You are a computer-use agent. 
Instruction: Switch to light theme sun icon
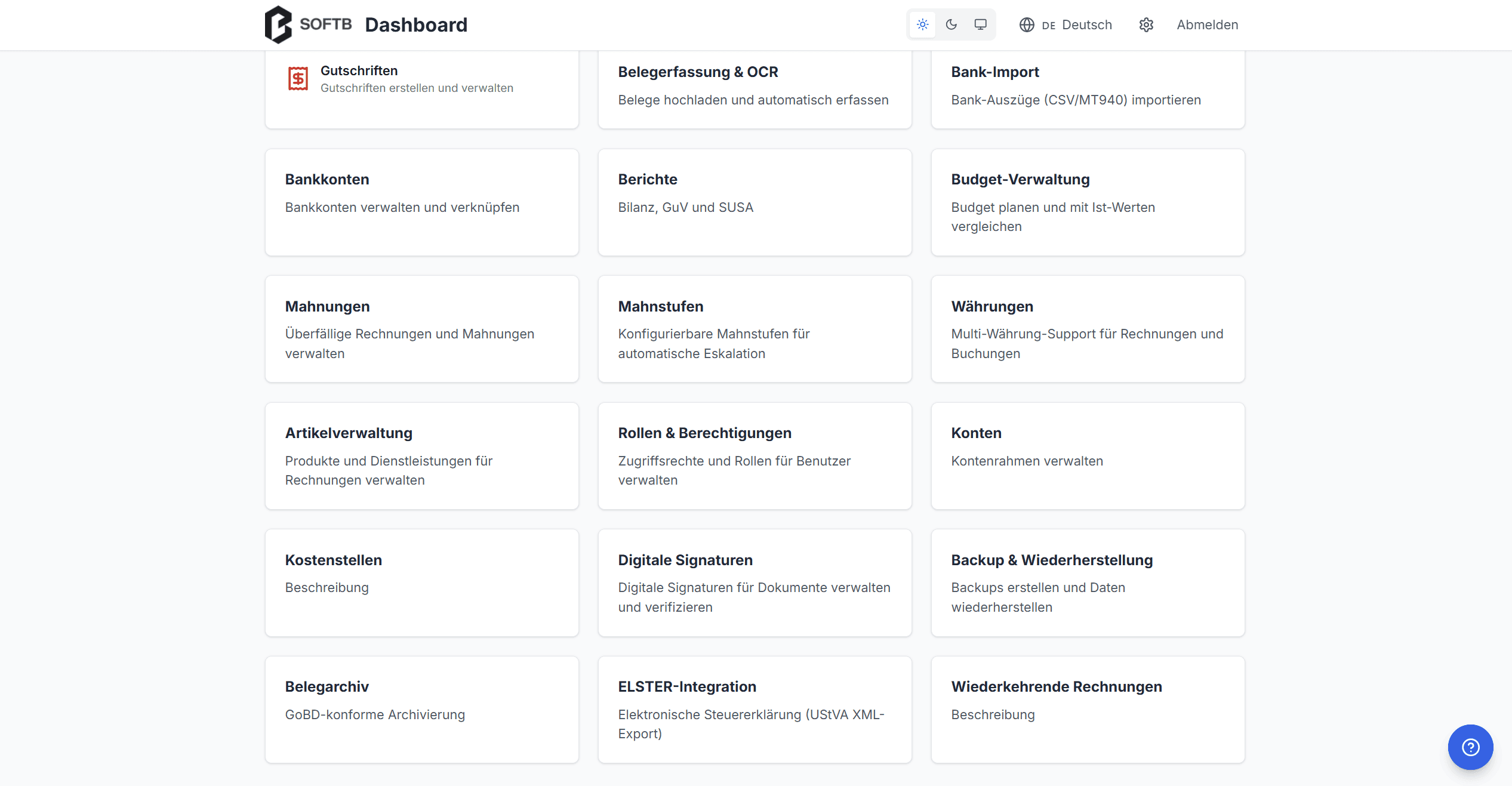[x=922, y=24]
